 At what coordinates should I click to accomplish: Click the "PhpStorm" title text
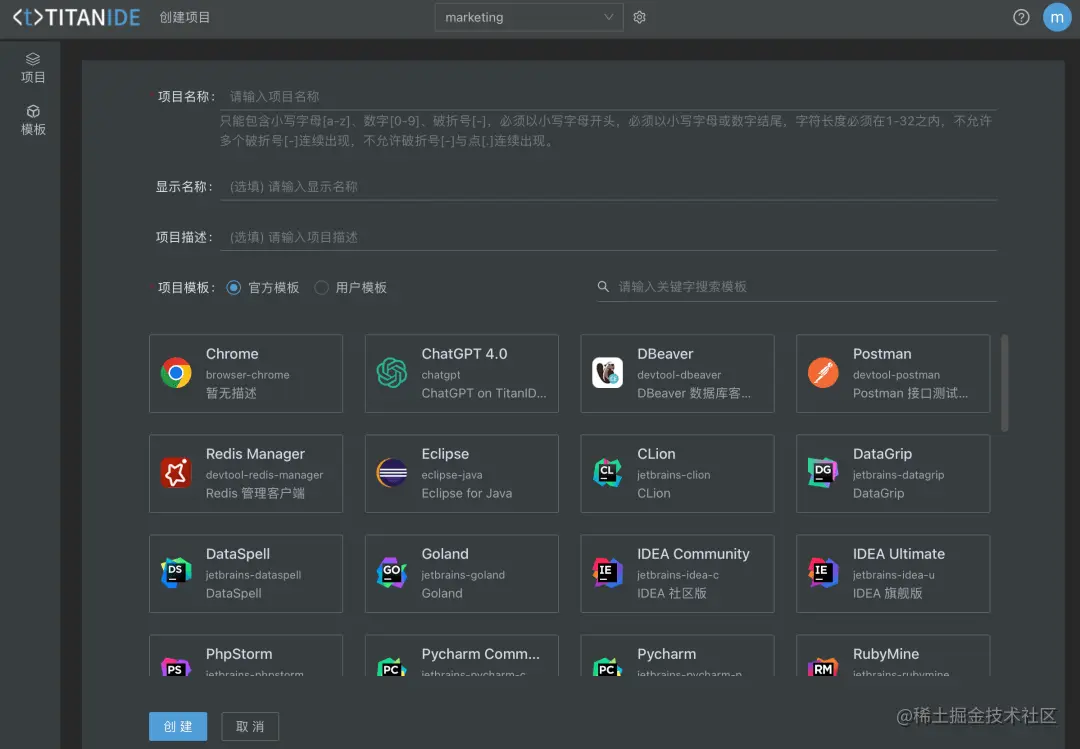point(239,654)
